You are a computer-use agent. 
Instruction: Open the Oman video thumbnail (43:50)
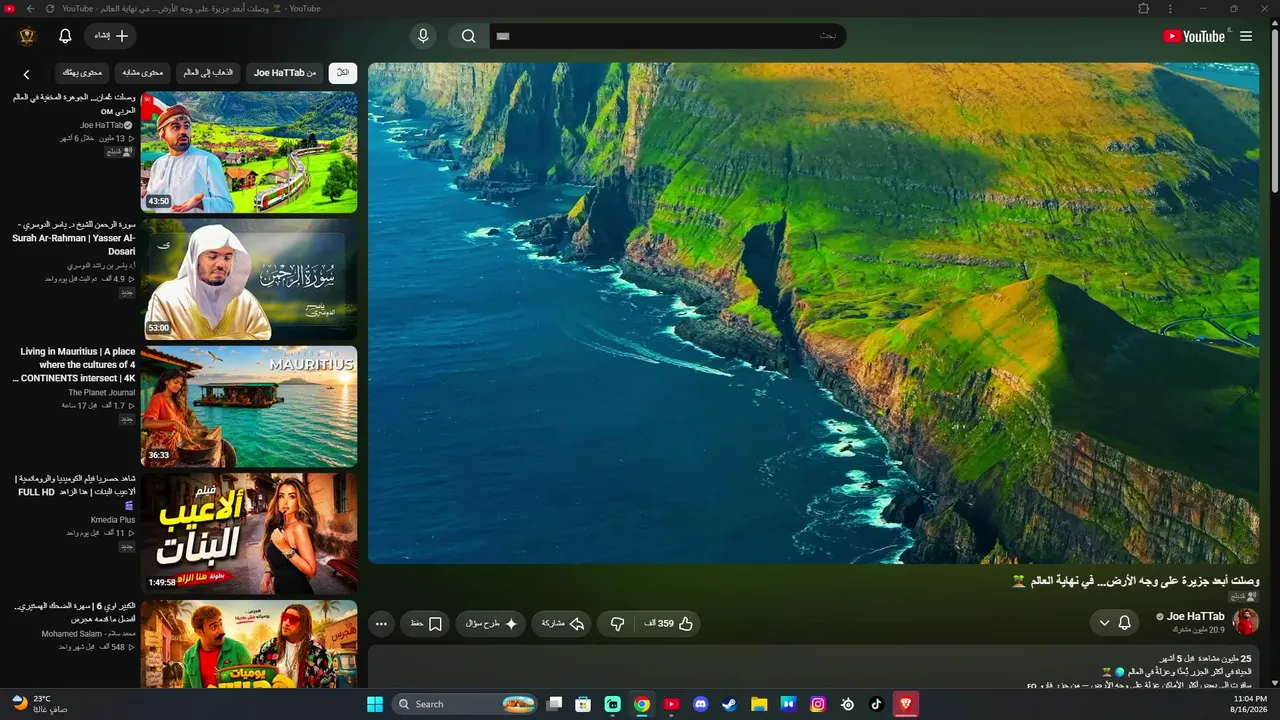[249, 152]
